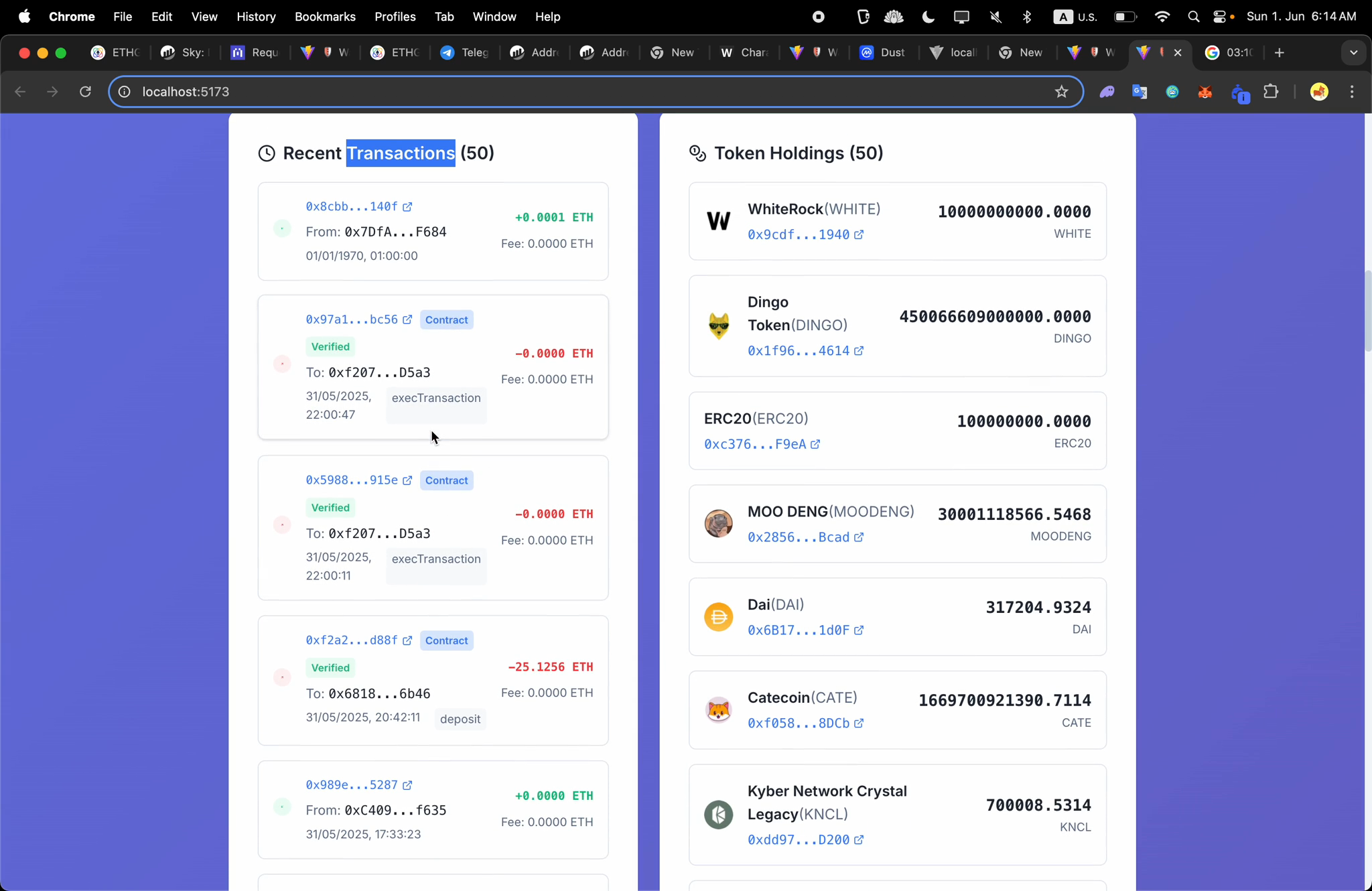The height and width of the screenshot is (891, 1372).
Task: Click the -25.1256 ETH amount
Action: pos(551,667)
